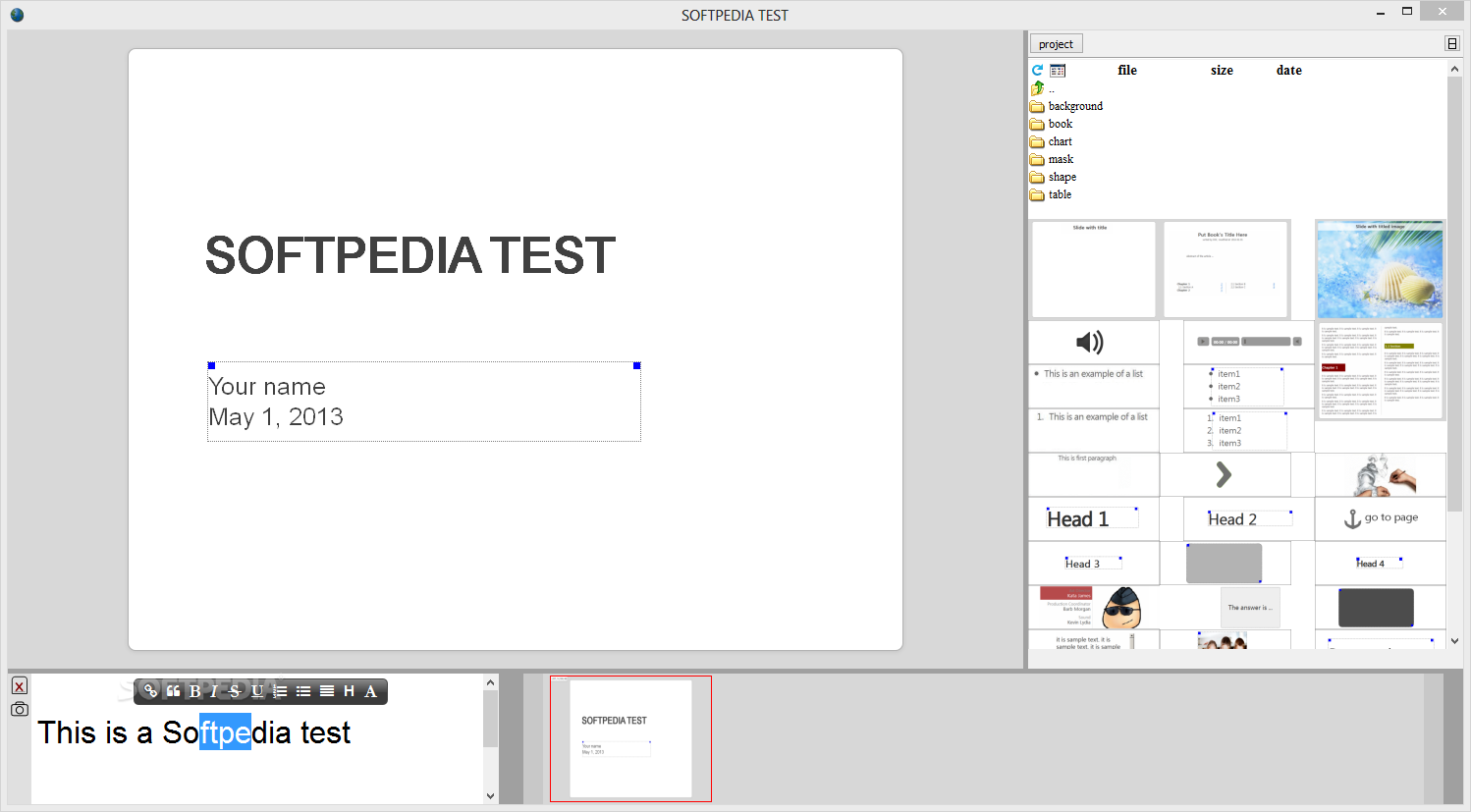Insert the dark gray rounded rectangle
1471x812 pixels.
click(x=1376, y=608)
